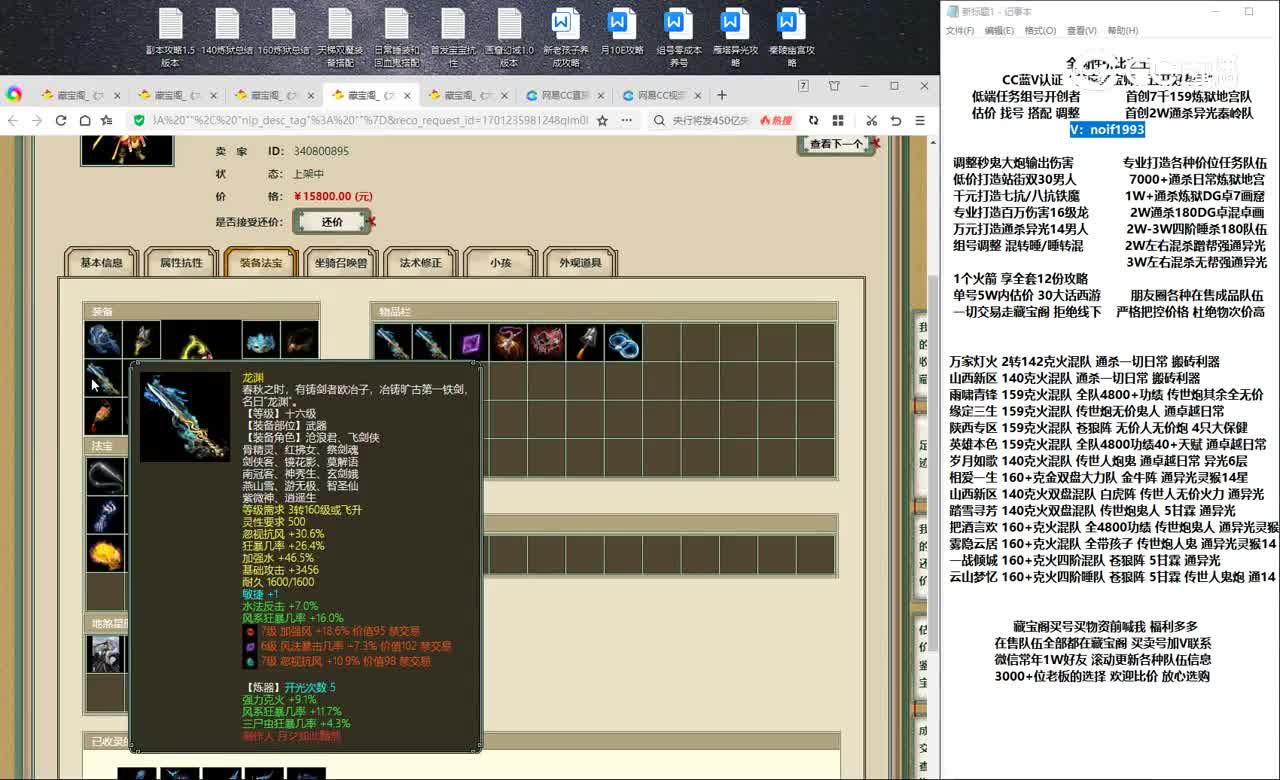Open WPS document 秦陵皇宫攻略
Image resolution: width=1280 pixels, height=780 pixels.
click(791, 38)
